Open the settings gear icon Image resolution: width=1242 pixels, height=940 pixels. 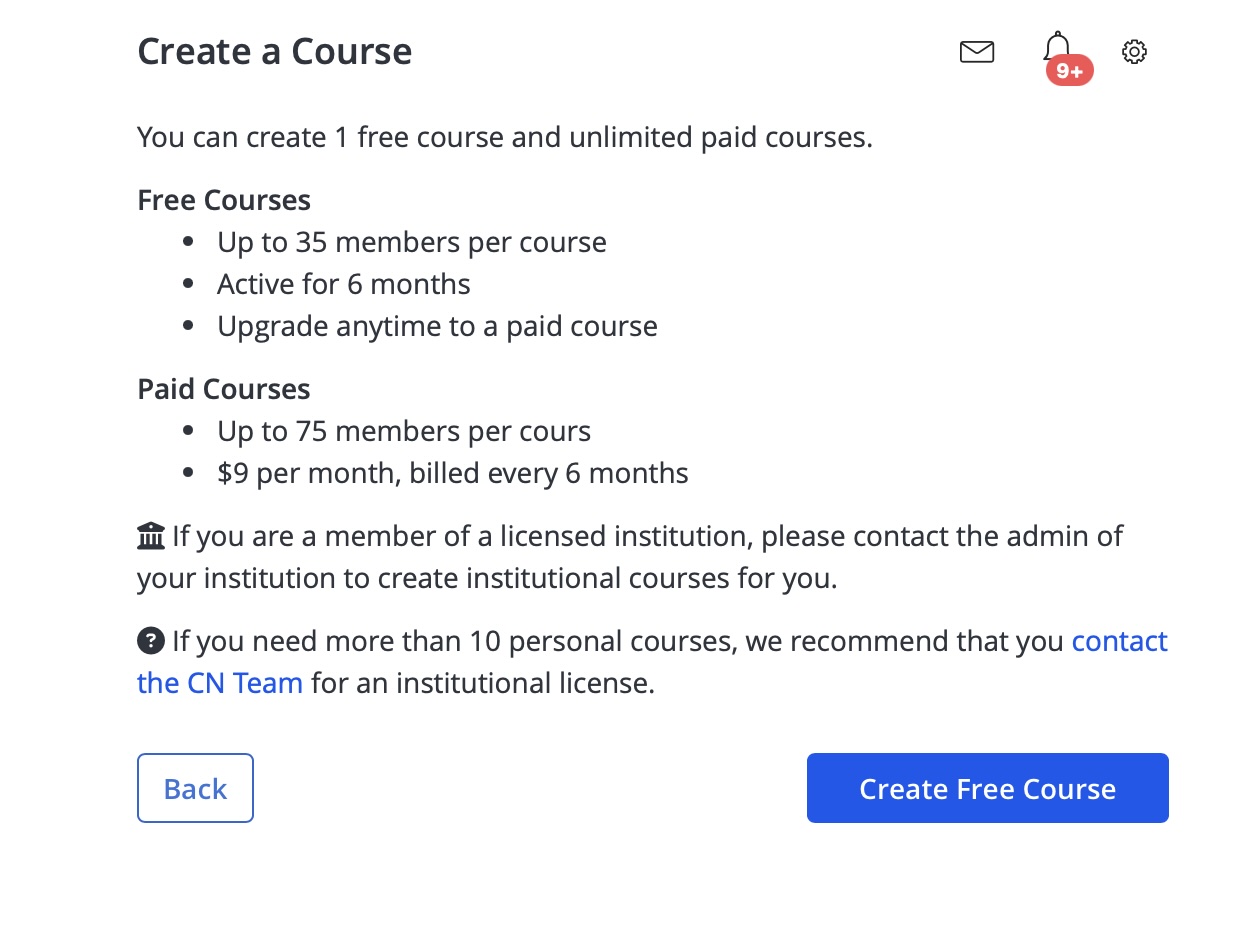click(x=1134, y=52)
